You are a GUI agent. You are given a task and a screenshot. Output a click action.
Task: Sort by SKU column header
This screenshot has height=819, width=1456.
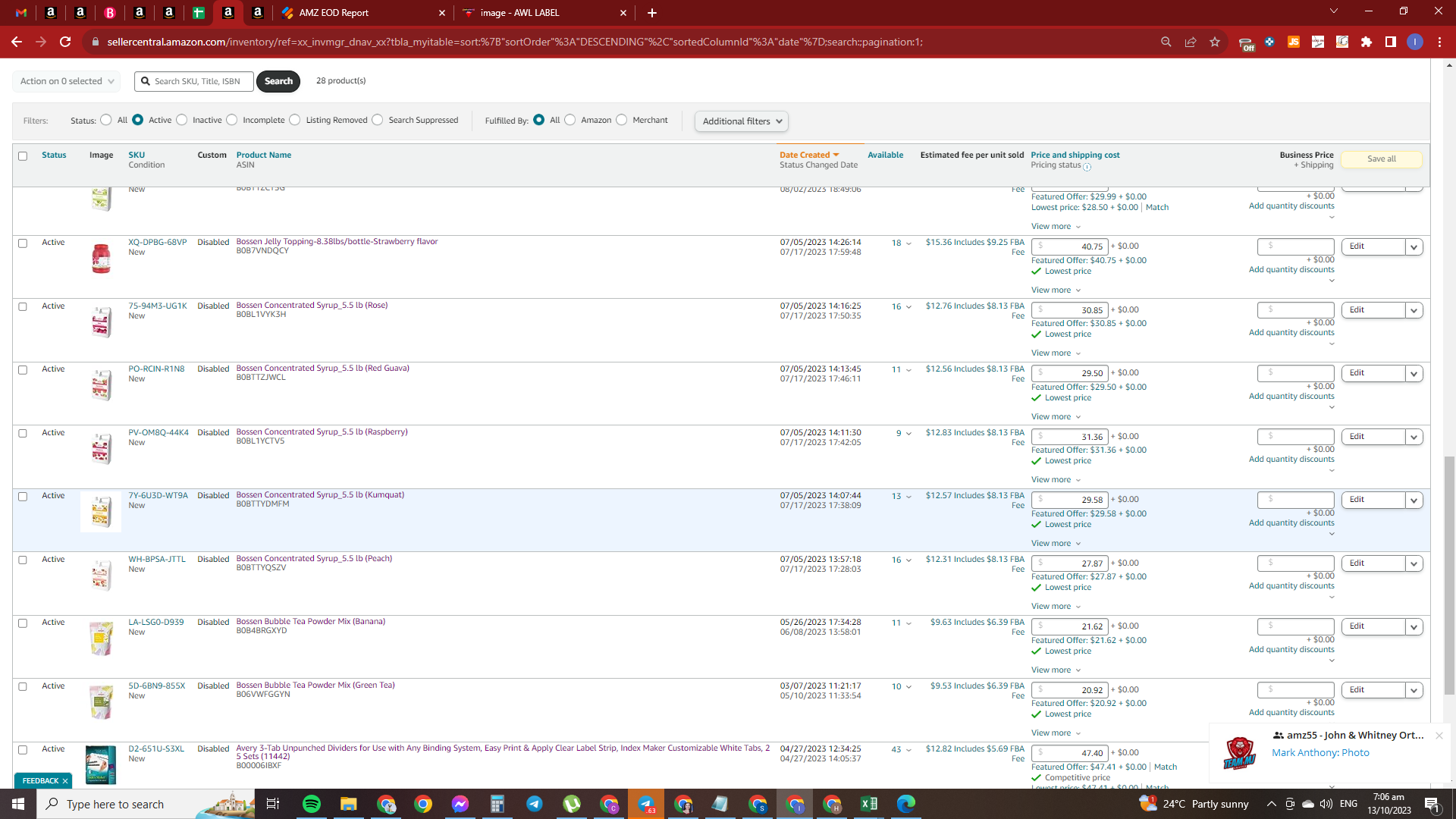point(136,155)
